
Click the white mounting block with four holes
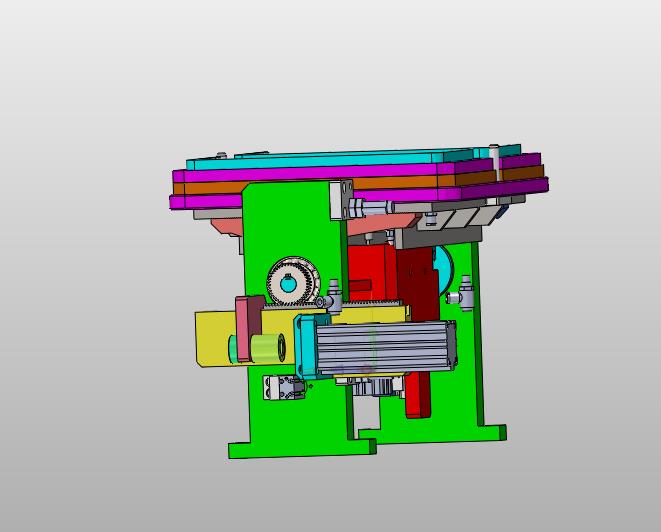341,200
